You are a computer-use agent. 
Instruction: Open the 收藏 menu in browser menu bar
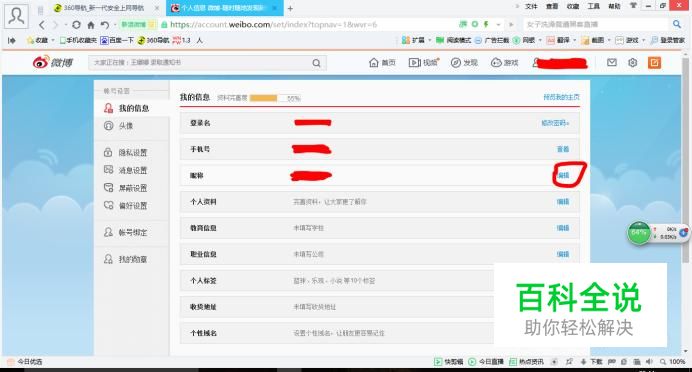[573, 6]
